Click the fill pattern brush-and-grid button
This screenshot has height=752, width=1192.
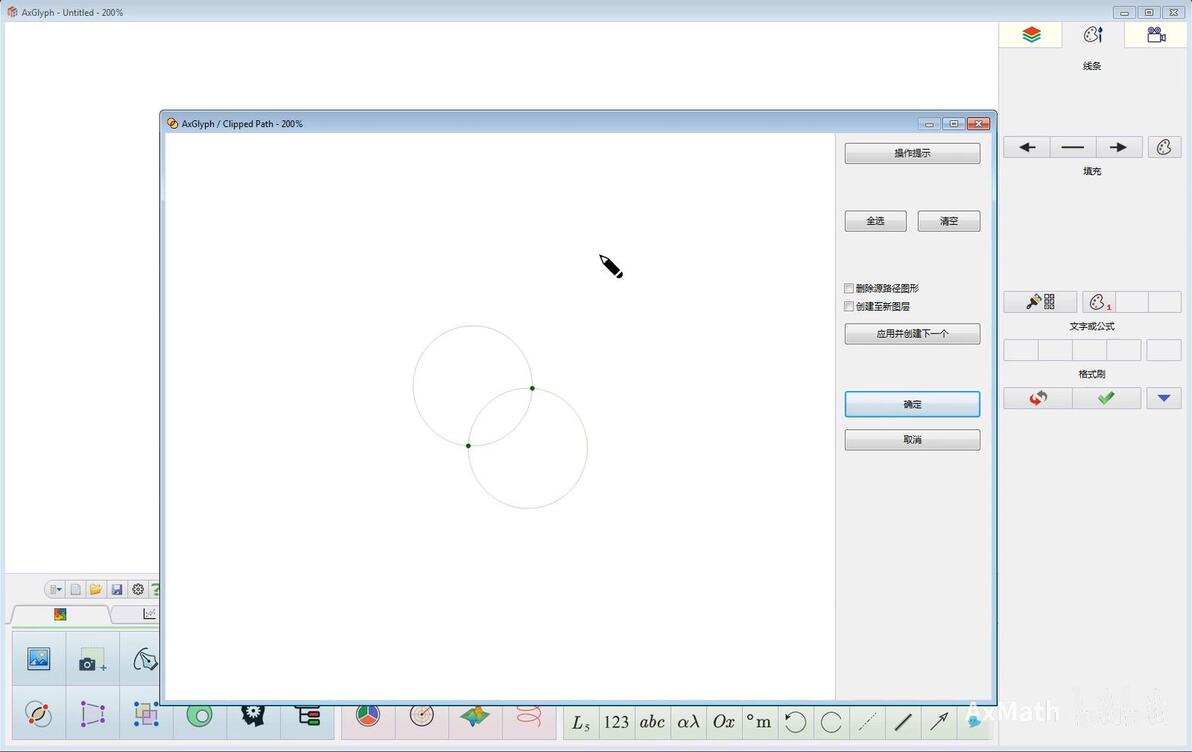coord(1040,302)
